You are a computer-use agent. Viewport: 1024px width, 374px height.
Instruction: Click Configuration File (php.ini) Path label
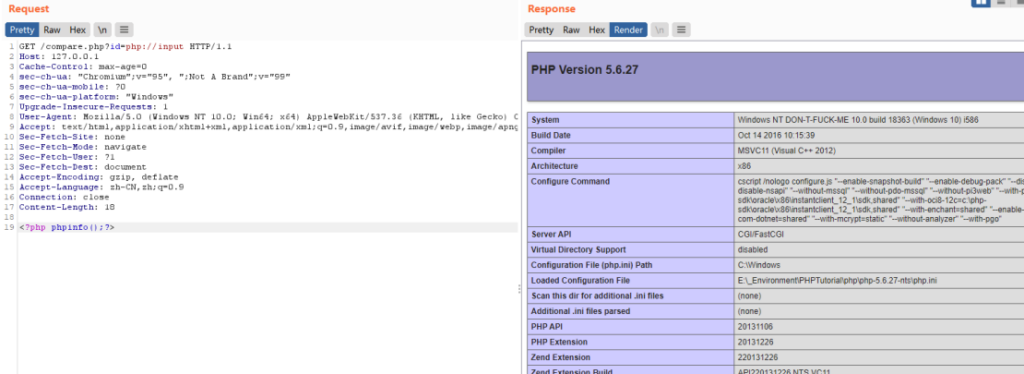click(x=631, y=265)
